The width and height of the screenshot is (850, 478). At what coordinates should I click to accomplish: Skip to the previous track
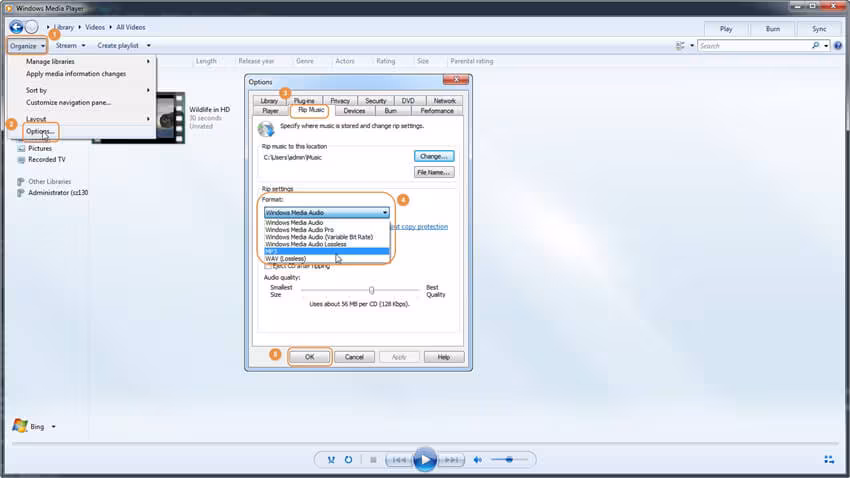(399, 460)
